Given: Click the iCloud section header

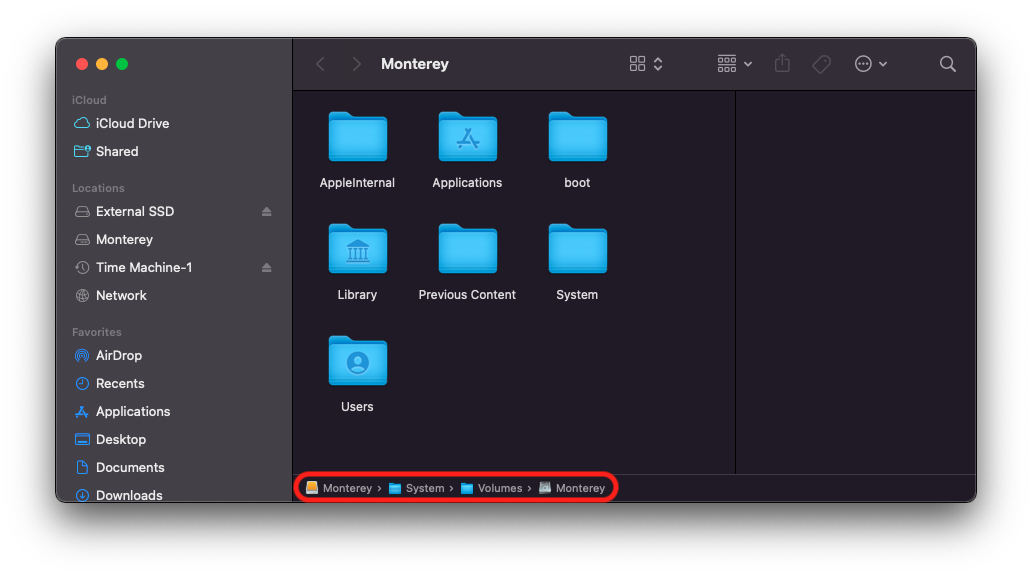Looking at the screenshot, I should tap(89, 100).
